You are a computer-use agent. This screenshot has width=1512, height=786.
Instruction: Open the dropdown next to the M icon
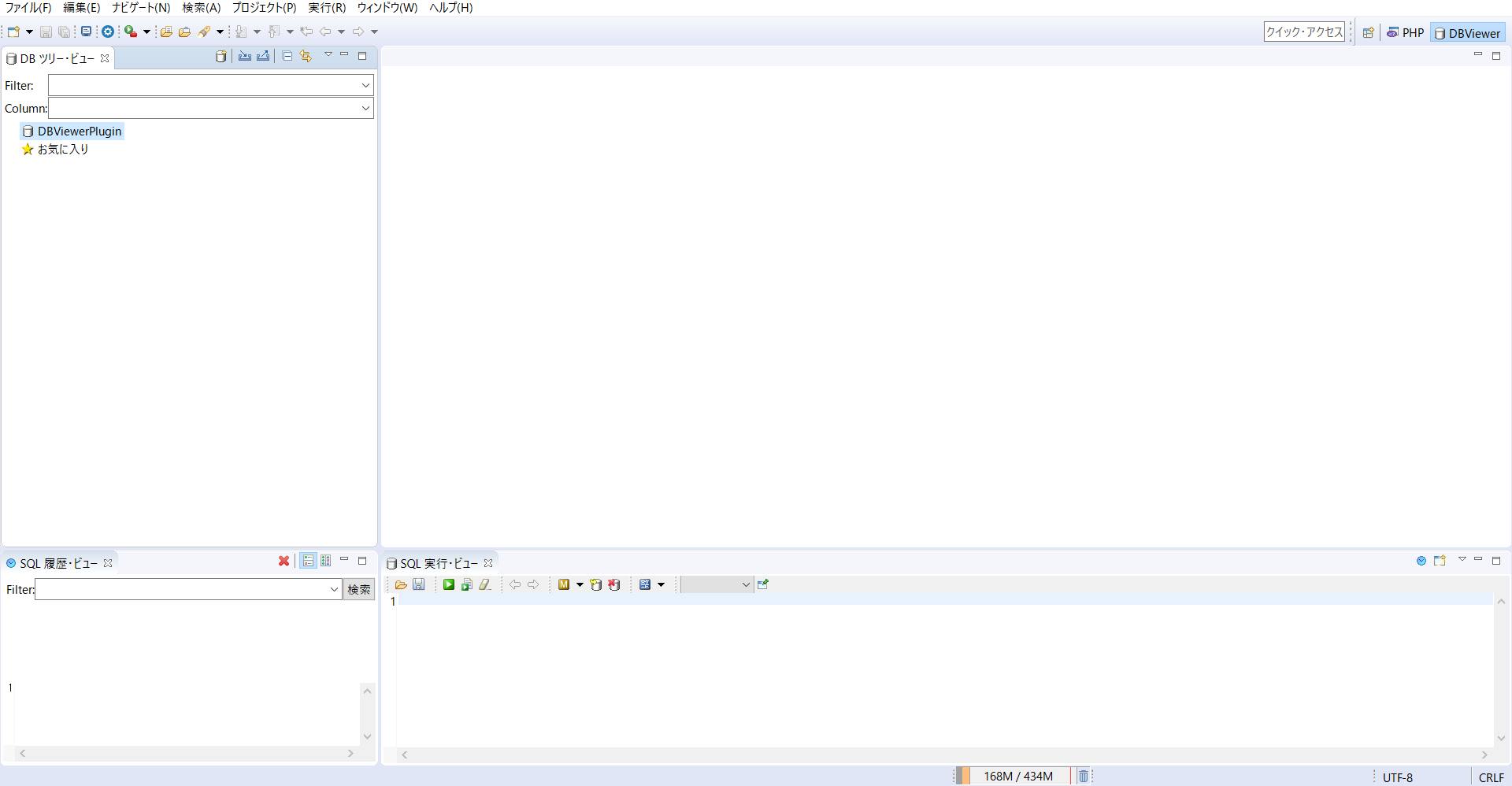[x=580, y=584]
